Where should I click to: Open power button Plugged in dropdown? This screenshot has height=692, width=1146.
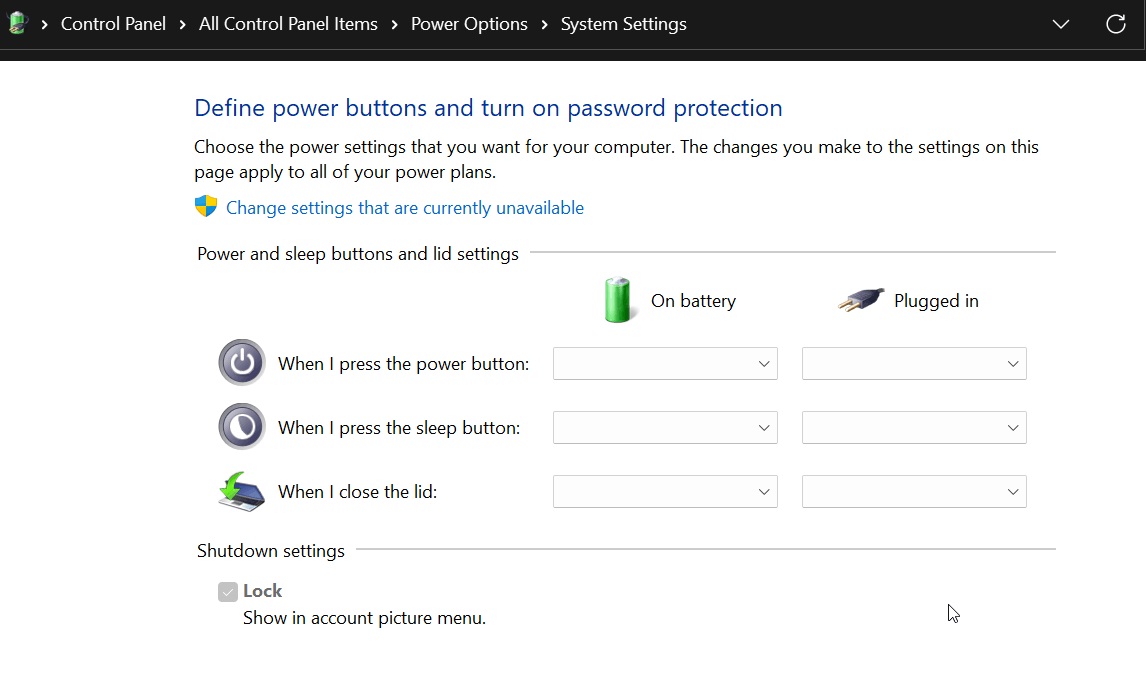point(914,364)
